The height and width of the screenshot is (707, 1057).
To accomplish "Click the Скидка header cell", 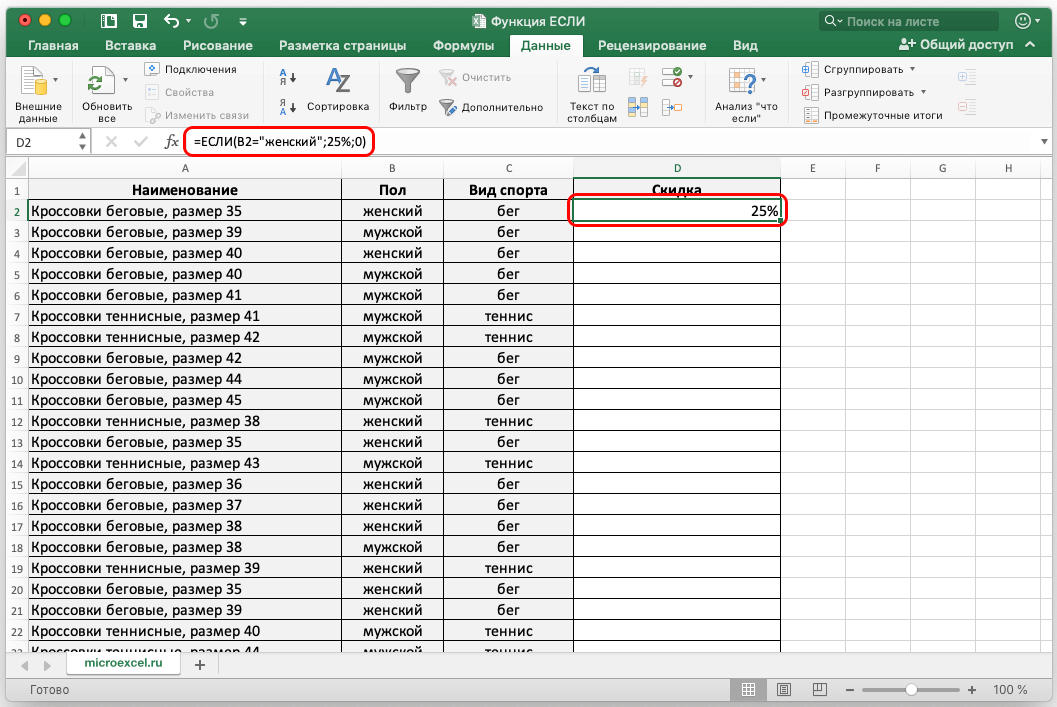I will click(x=677, y=189).
